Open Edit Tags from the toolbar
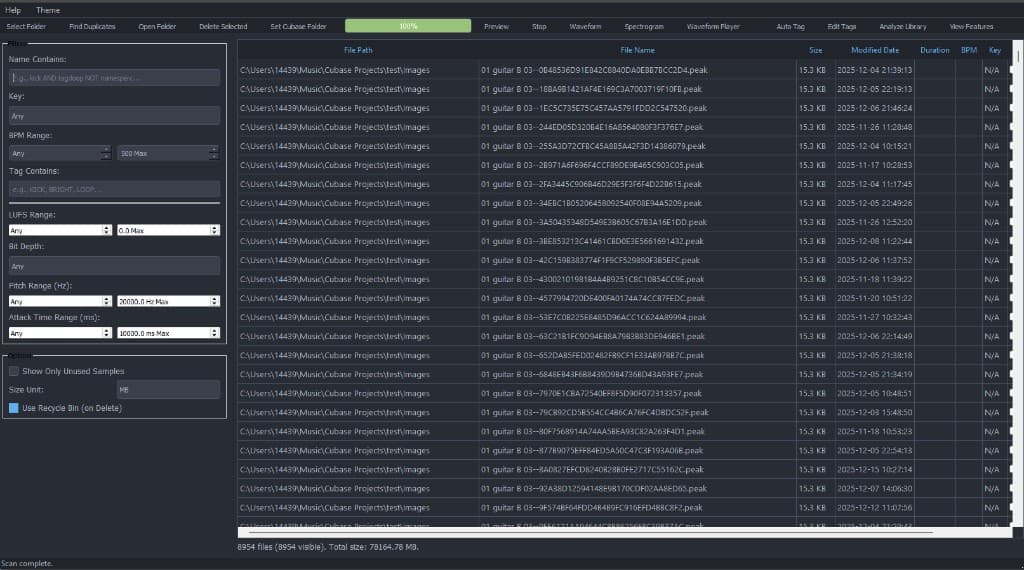1024x570 pixels. coord(842,26)
